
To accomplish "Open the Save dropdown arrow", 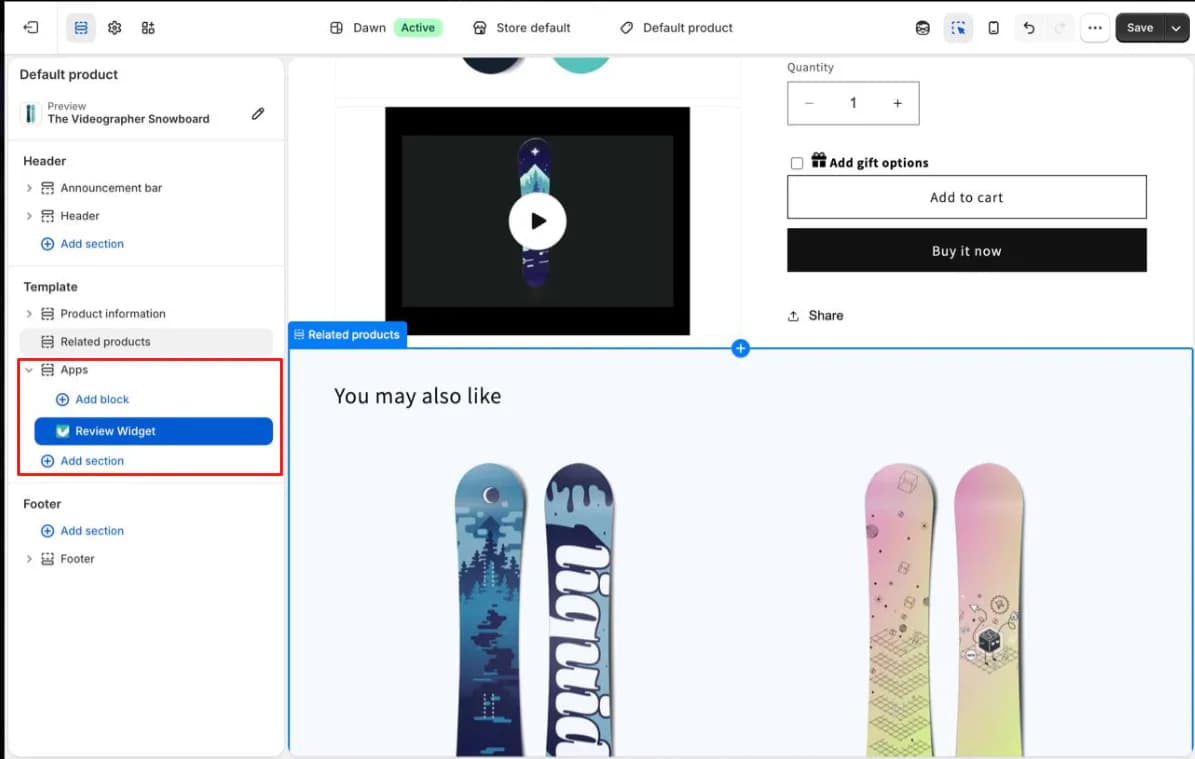I will point(1176,28).
